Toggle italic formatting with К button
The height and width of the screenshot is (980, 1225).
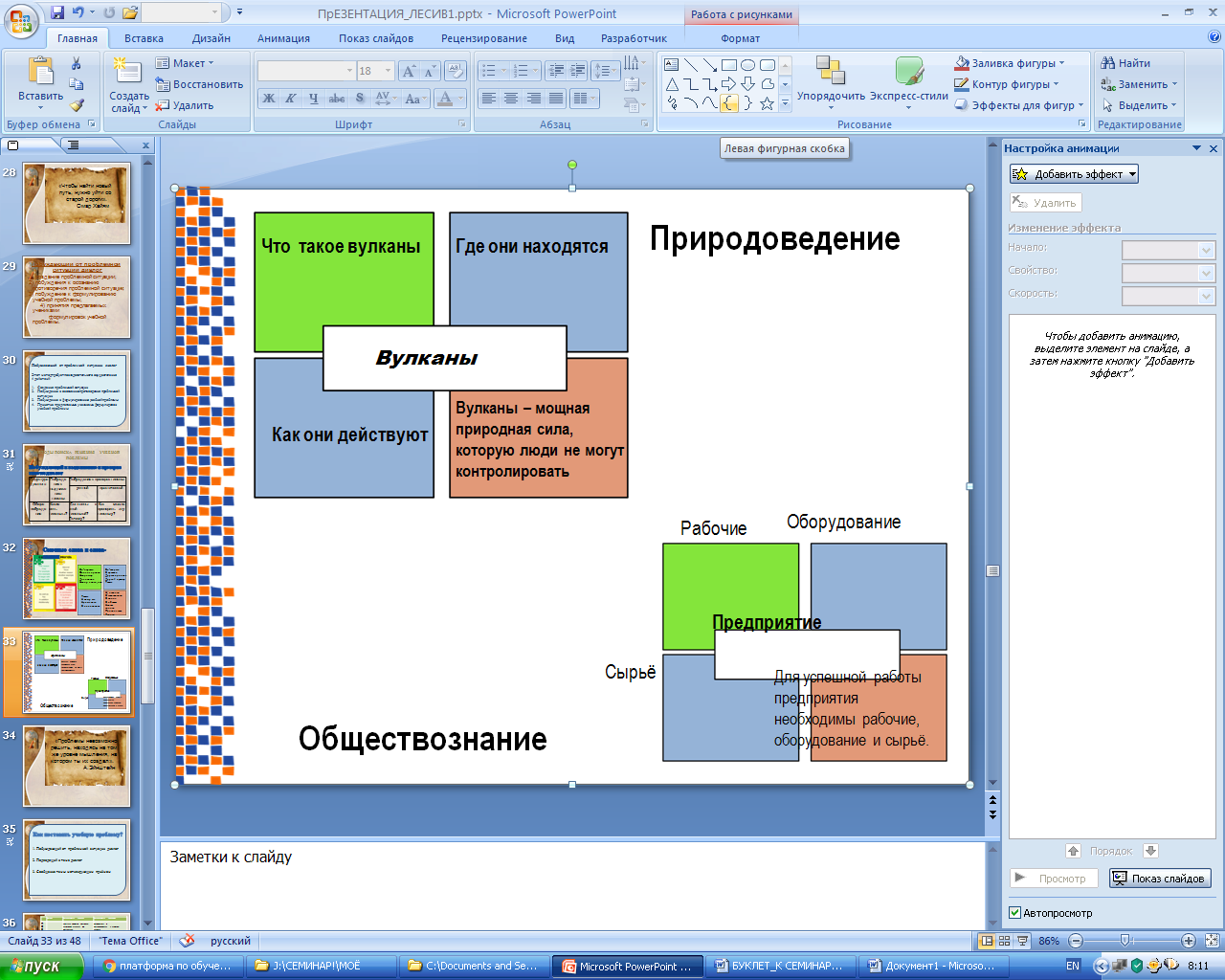[291, 99]
